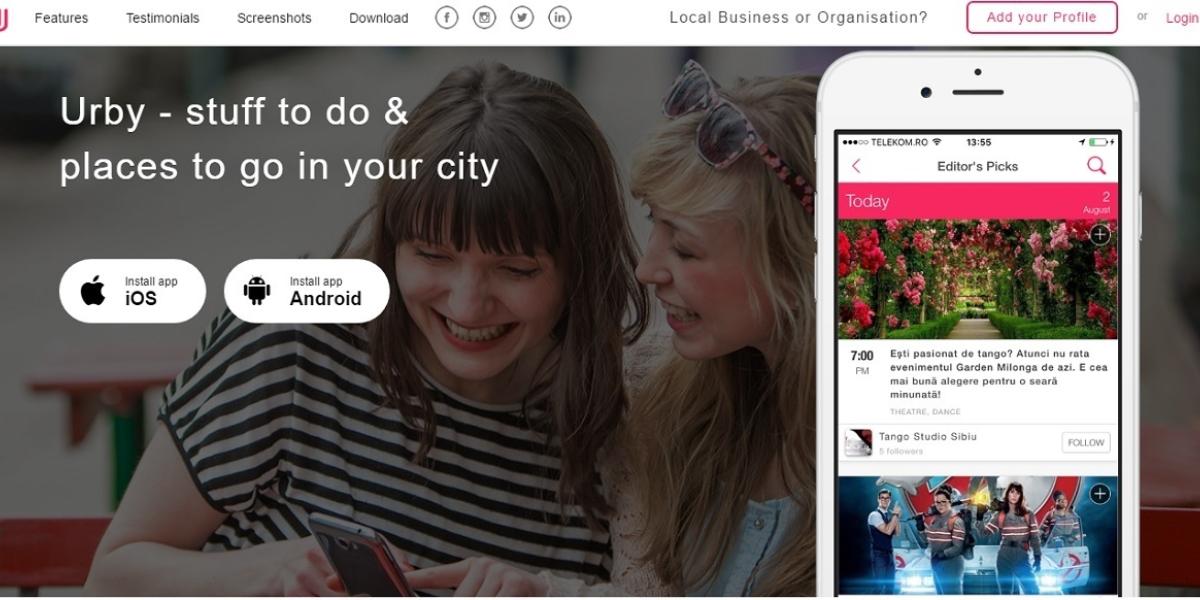Select the Tango Studio Sibiu profile thumbnail
The height and width of the screenshot is (600, 1200).
858,443
